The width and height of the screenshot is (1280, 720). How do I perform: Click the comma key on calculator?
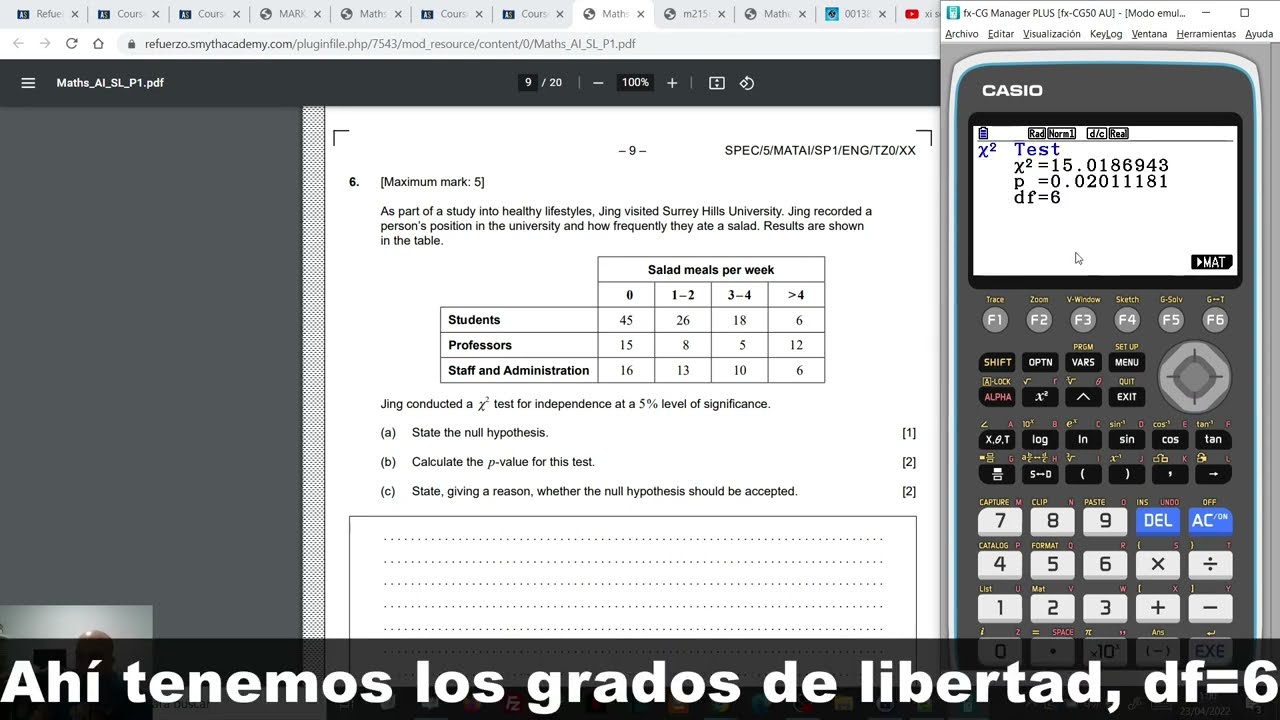1170,474
